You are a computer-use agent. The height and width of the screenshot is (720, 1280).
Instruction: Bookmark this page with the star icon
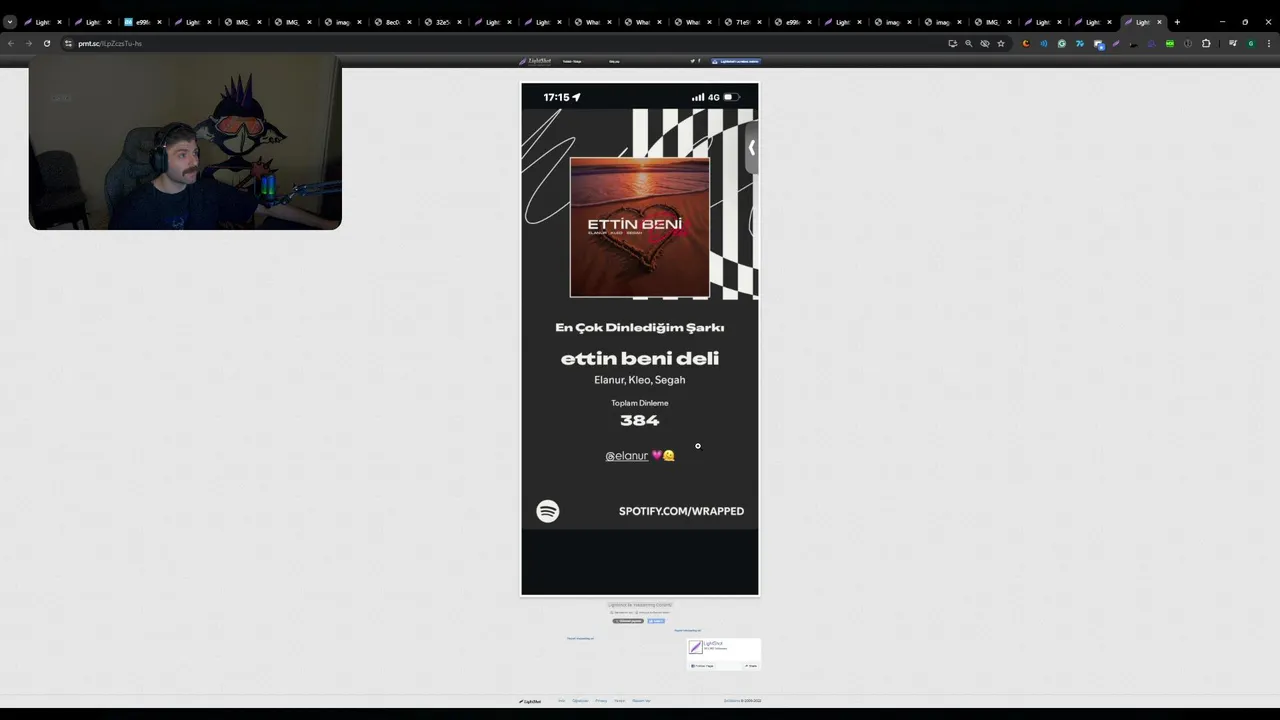tap(1001, 43)
